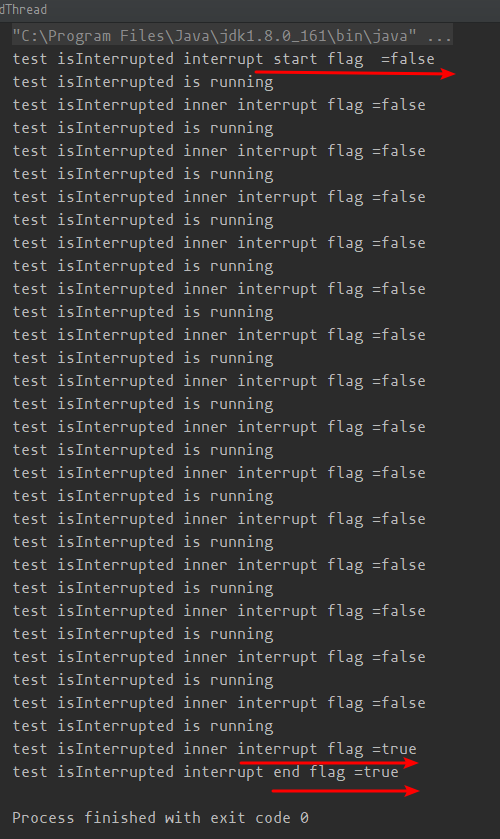This screenshot has width=500, height=839.
Task: Click the java.exe command path line
Action: click(x=232, y=36)
